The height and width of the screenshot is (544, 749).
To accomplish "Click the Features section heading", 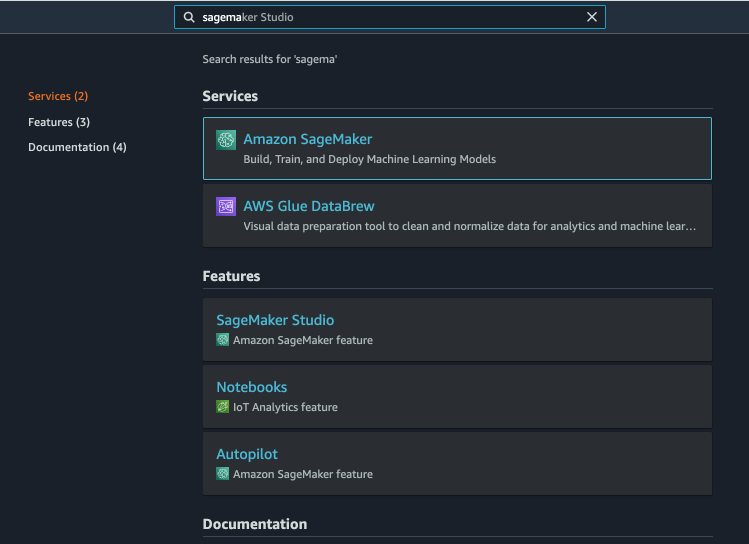I will 231,276.
